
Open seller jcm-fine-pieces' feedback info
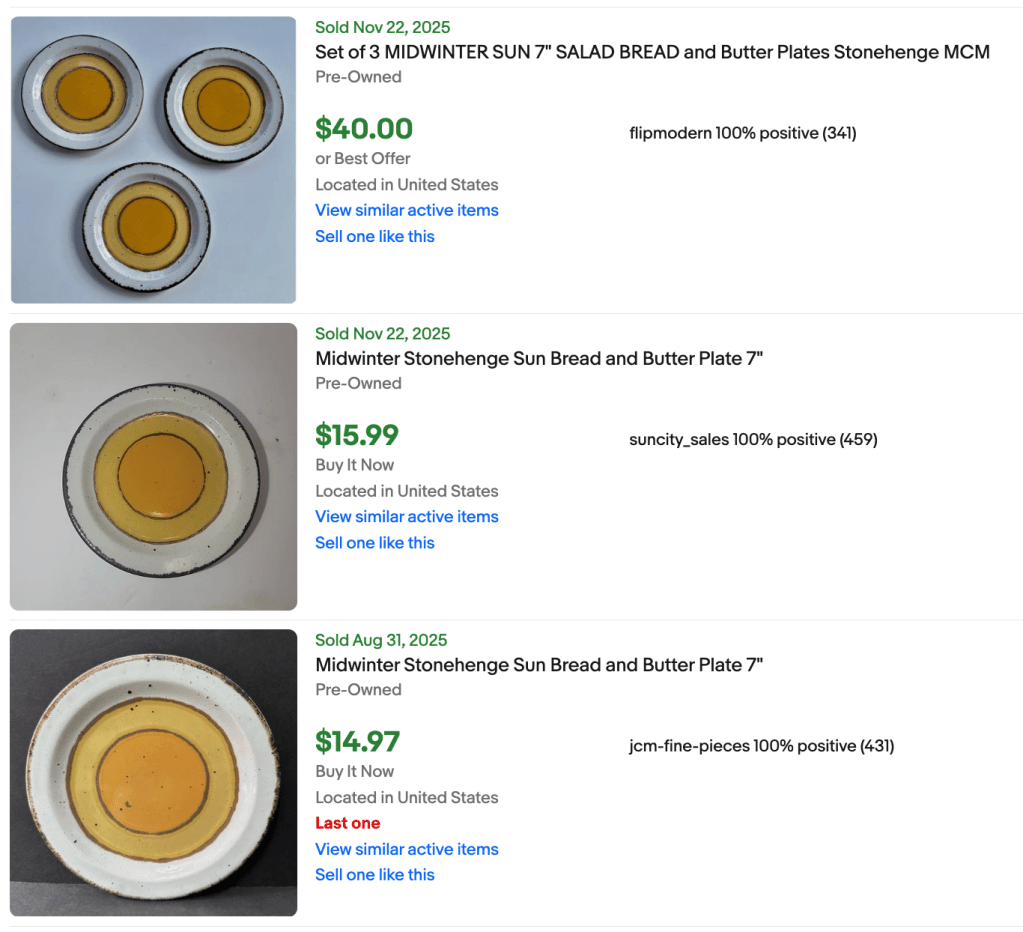tap(761, 746)
